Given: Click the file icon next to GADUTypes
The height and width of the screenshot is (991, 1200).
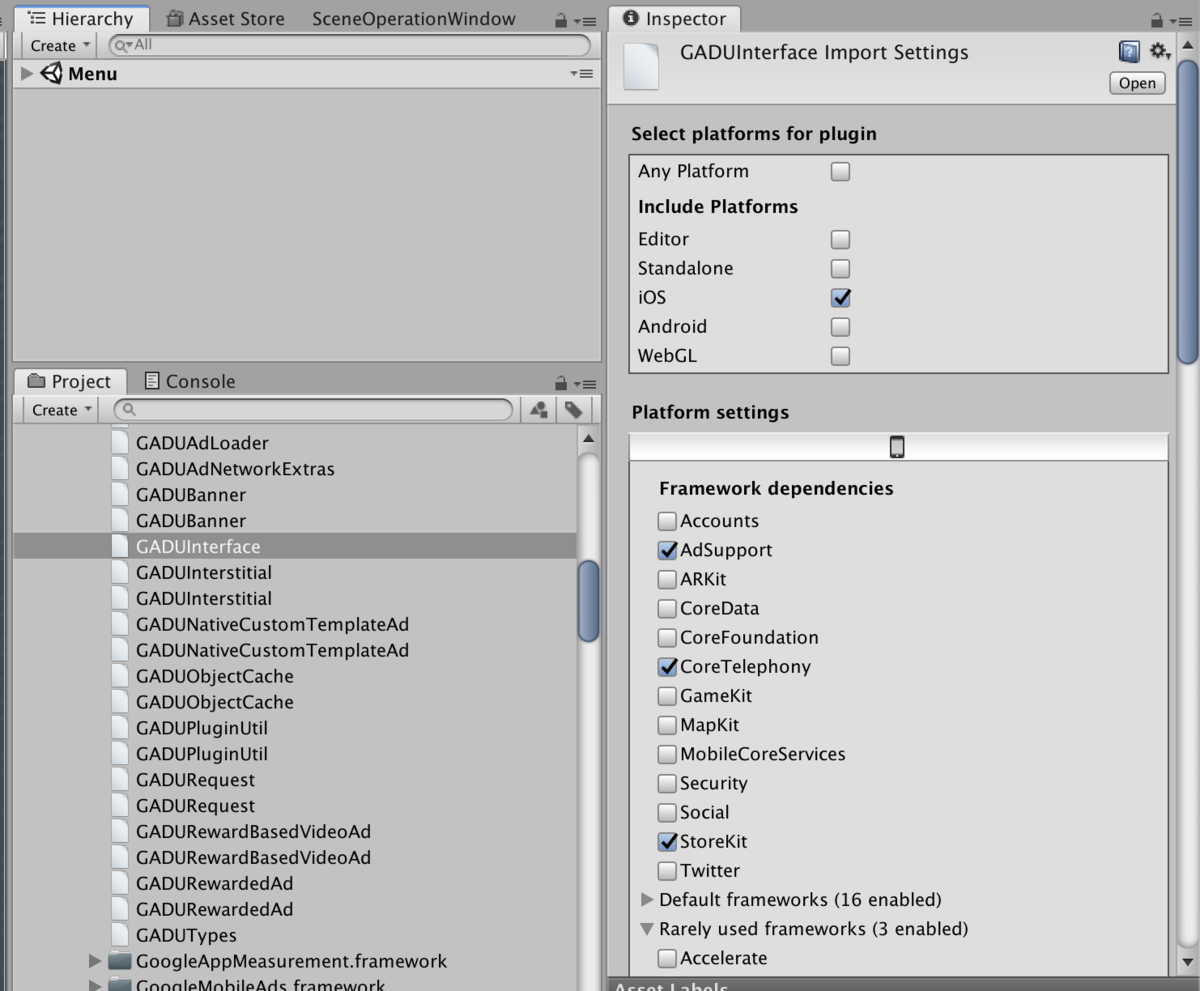Looking at the screenshot, I should tap(120, 935).
